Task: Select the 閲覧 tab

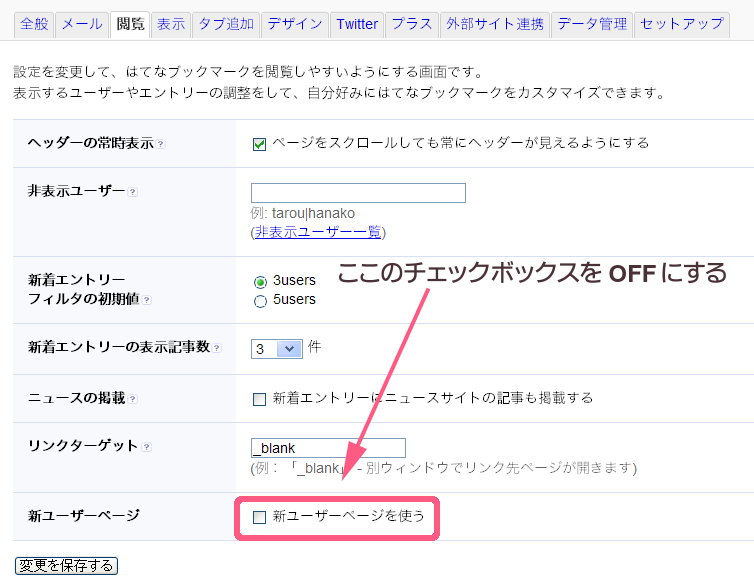Action: (x=130, y=25)
